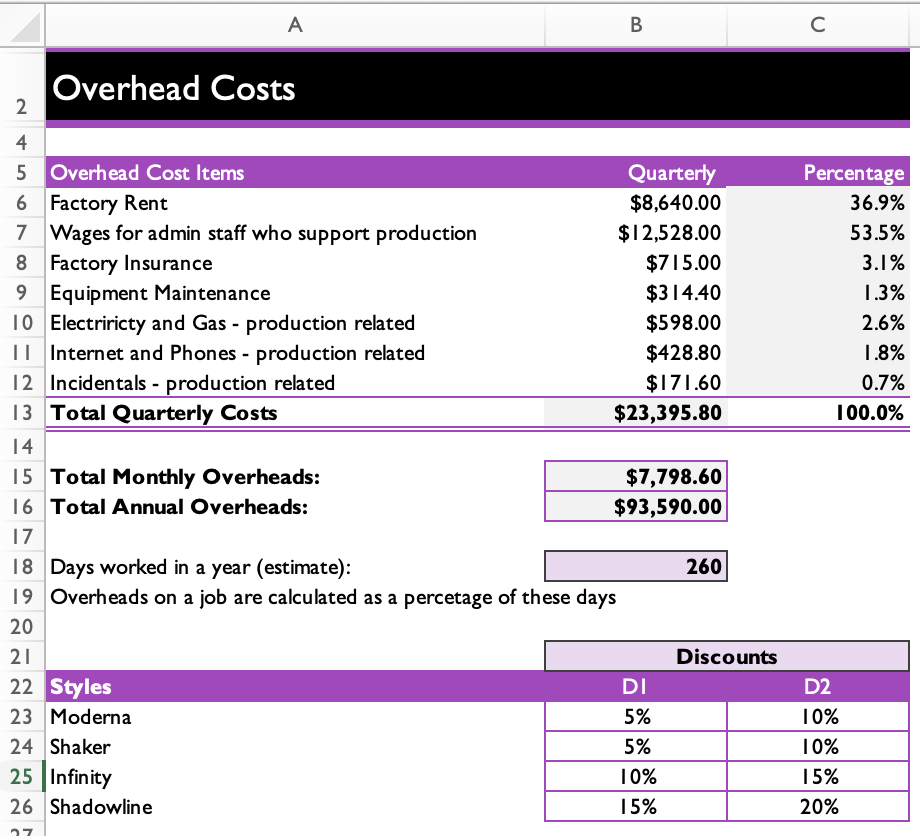Viewport: 920px width, 836px height.
Task: Select the 2.6% cell
Action: 818,323
